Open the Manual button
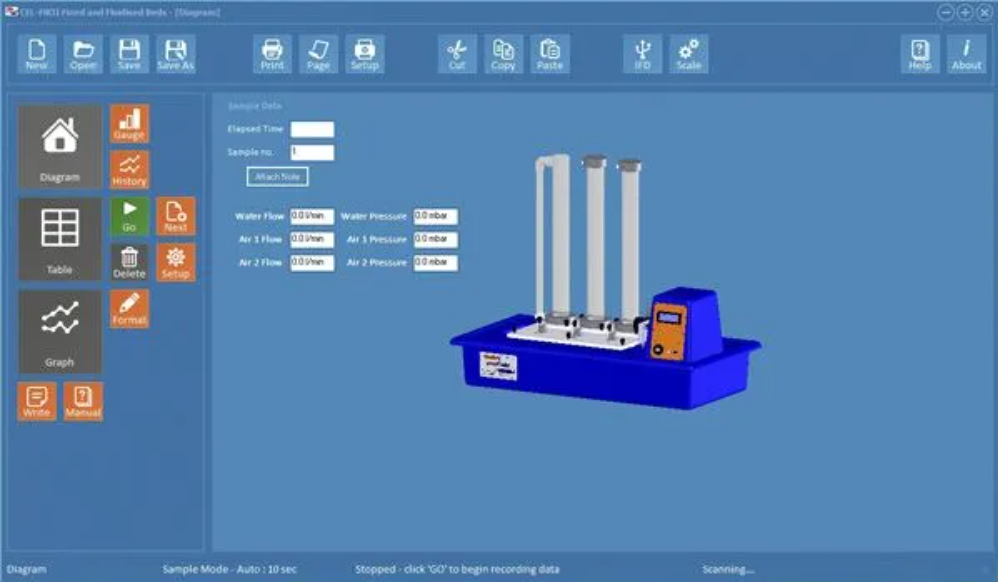 (x=83, y=401)
